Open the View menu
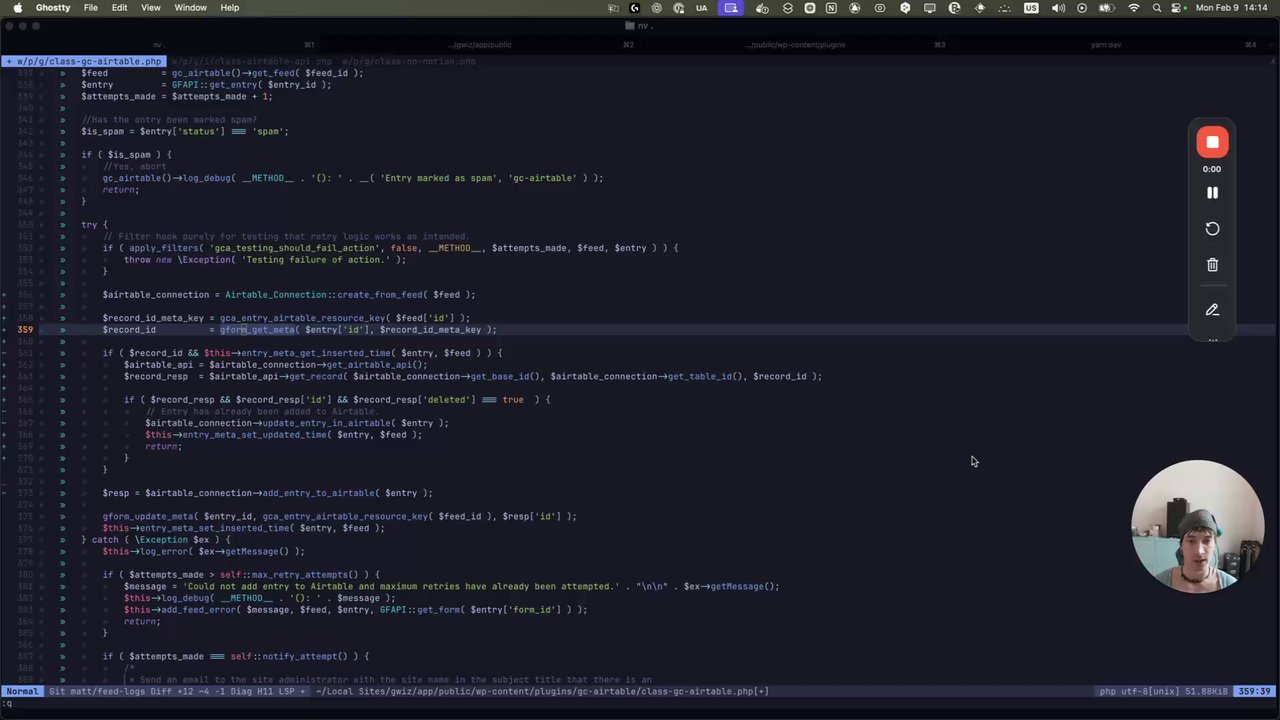Screen dimensions: 1280x720 point(150,8)
